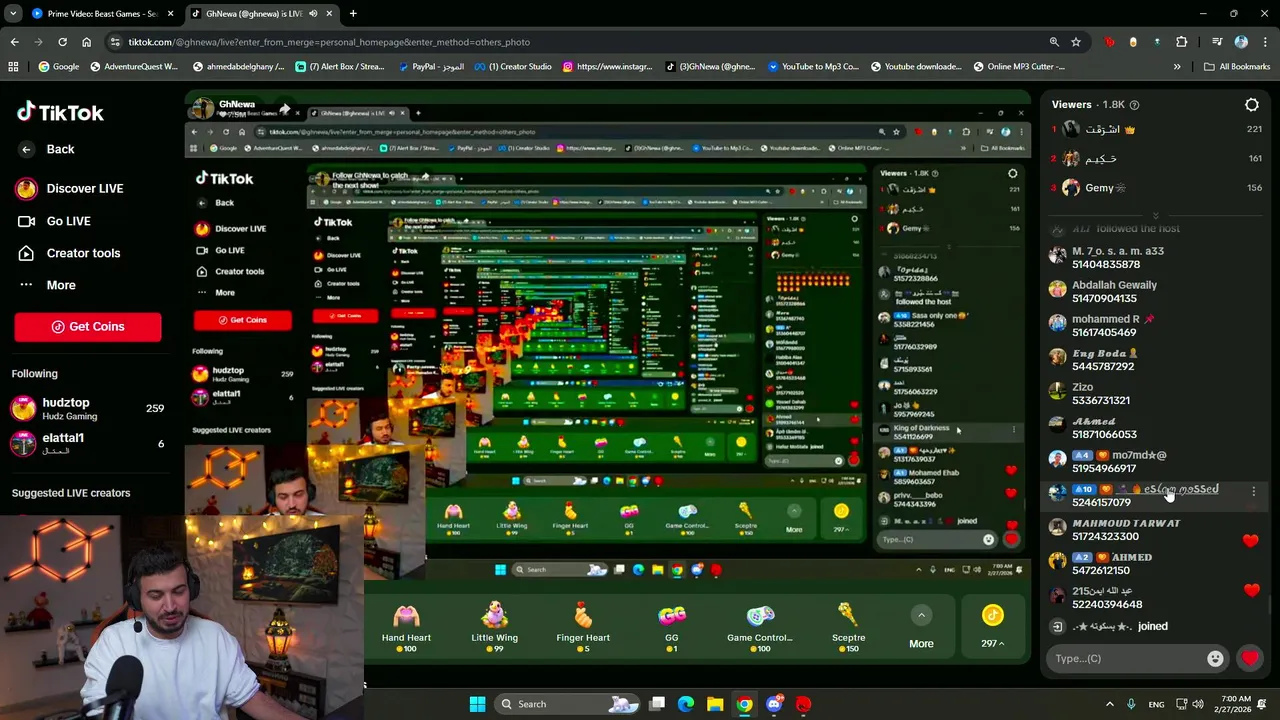Tap the red heart like button
The width and height of the screenshot is (1280, 720).
pyautogui.click(x=1250, y=658)
